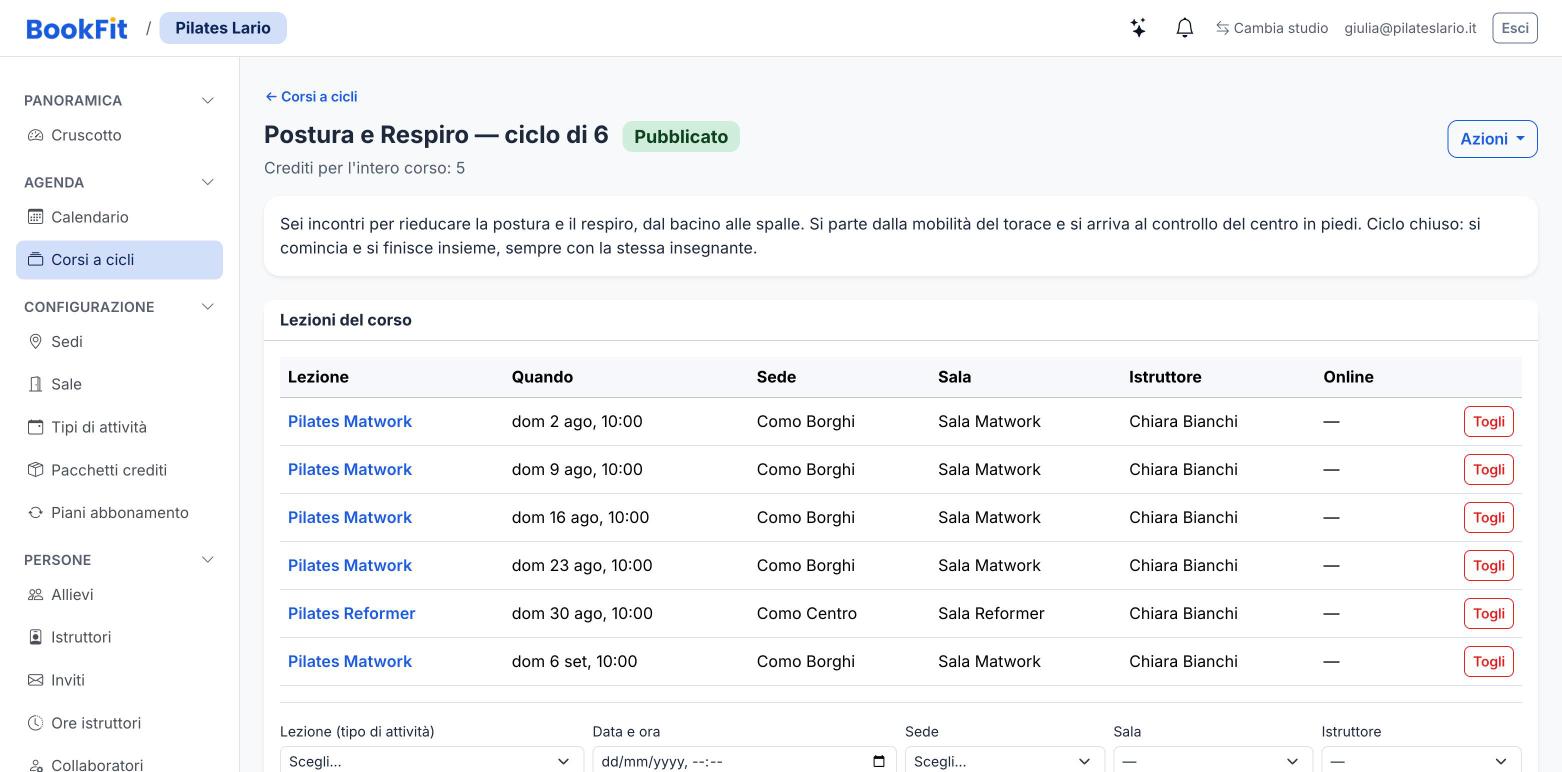
Task: Click the sparkle AI assistant icon
Action: [1138, 28]
